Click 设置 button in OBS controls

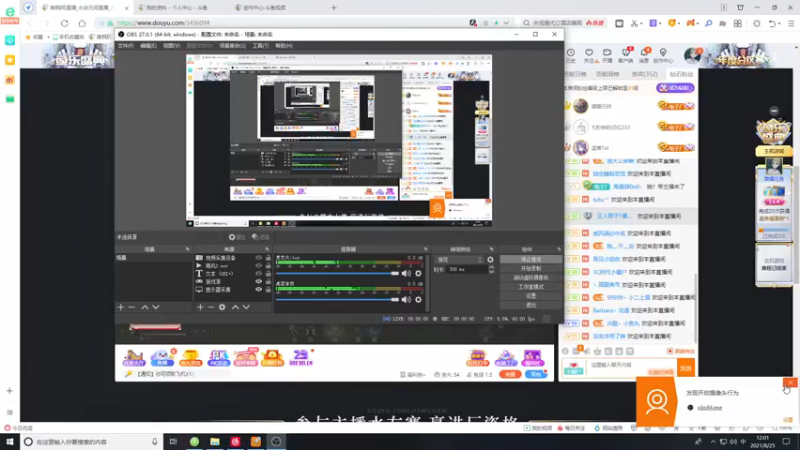click(531, 296)
